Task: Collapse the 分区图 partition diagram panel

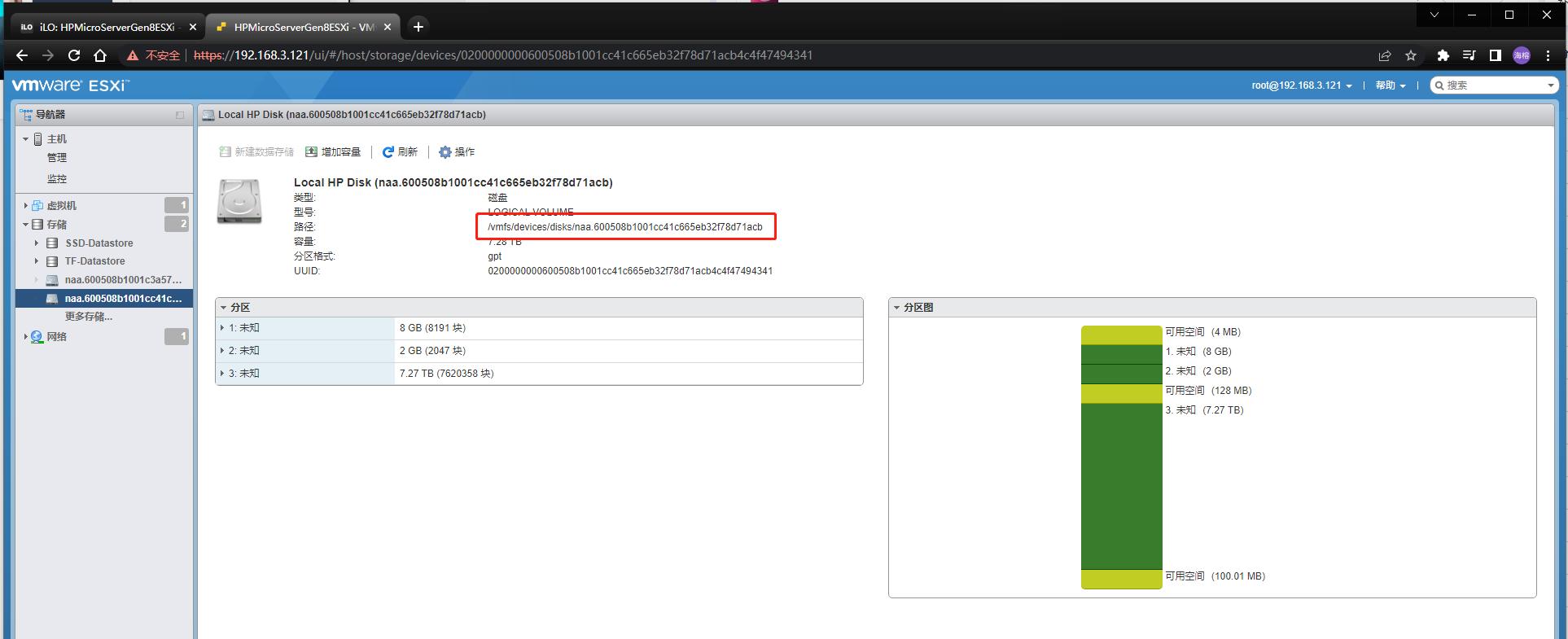Action: [x=897, y=308]
